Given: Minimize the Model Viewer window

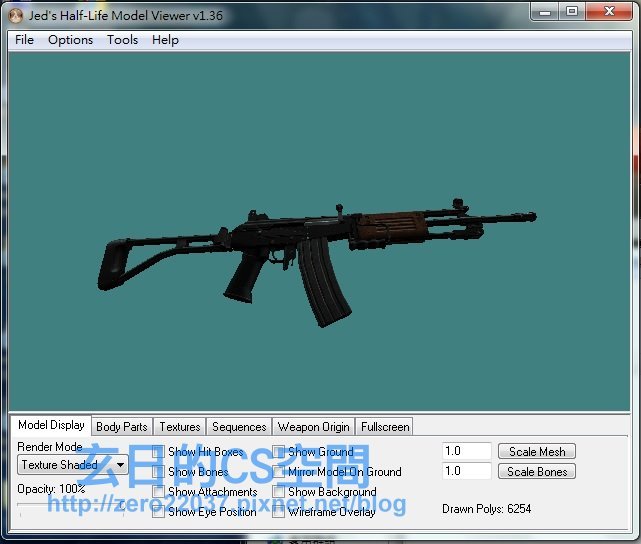Looking at the screenshot, I should coord(545,11).
